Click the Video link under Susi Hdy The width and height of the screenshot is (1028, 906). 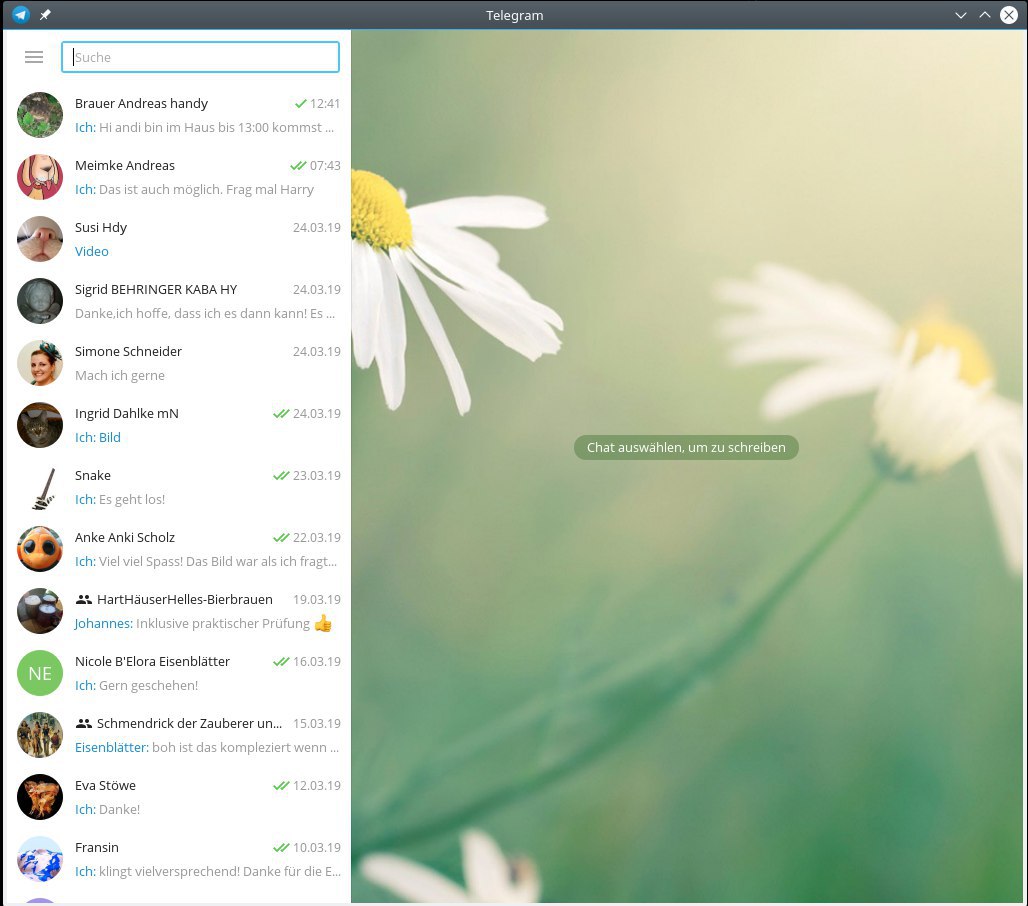coord(92,252)
